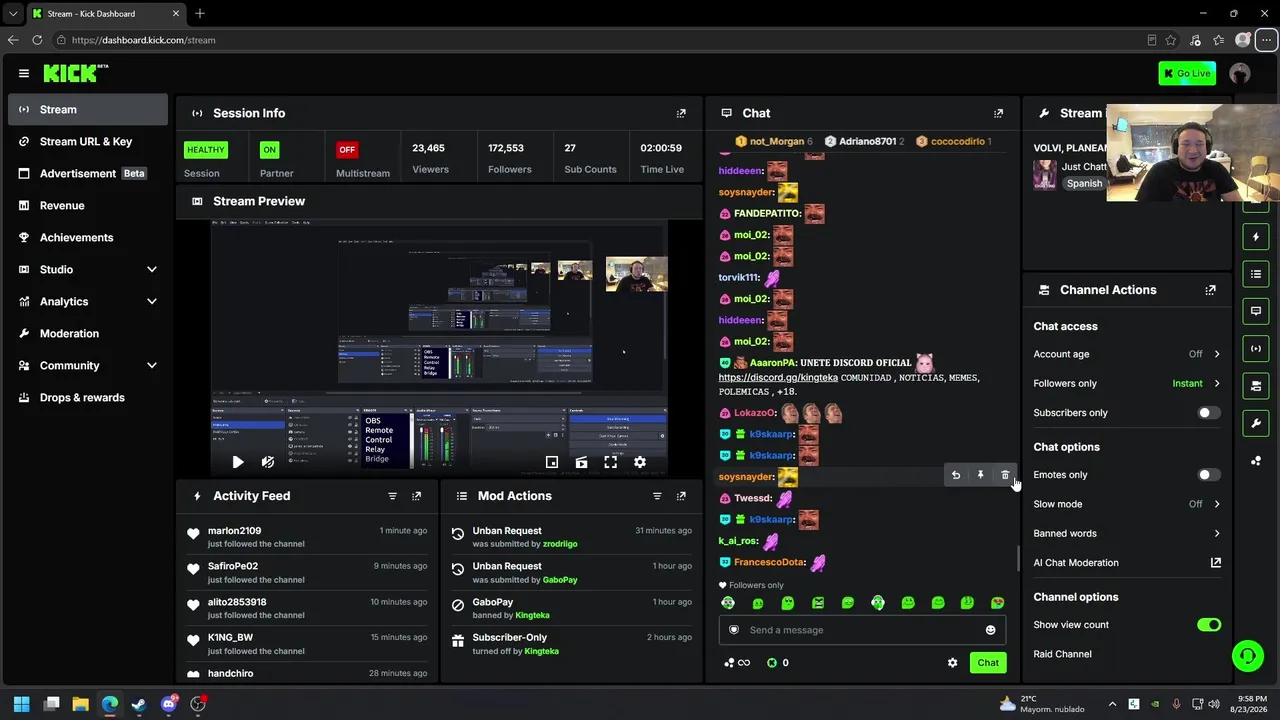Viewport: 1280px width, 720px height.
Task: Toggle Session Info widget in side rail
Action: pos(1256,348)
